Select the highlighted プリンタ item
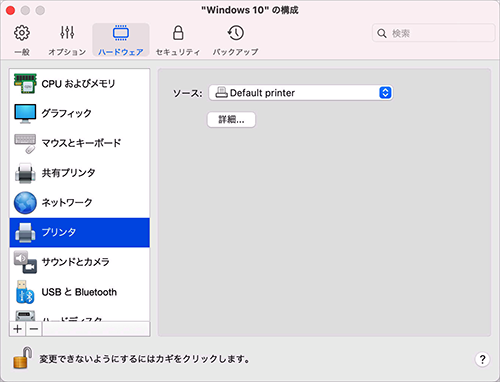The image size is (500, 382). 80,232
